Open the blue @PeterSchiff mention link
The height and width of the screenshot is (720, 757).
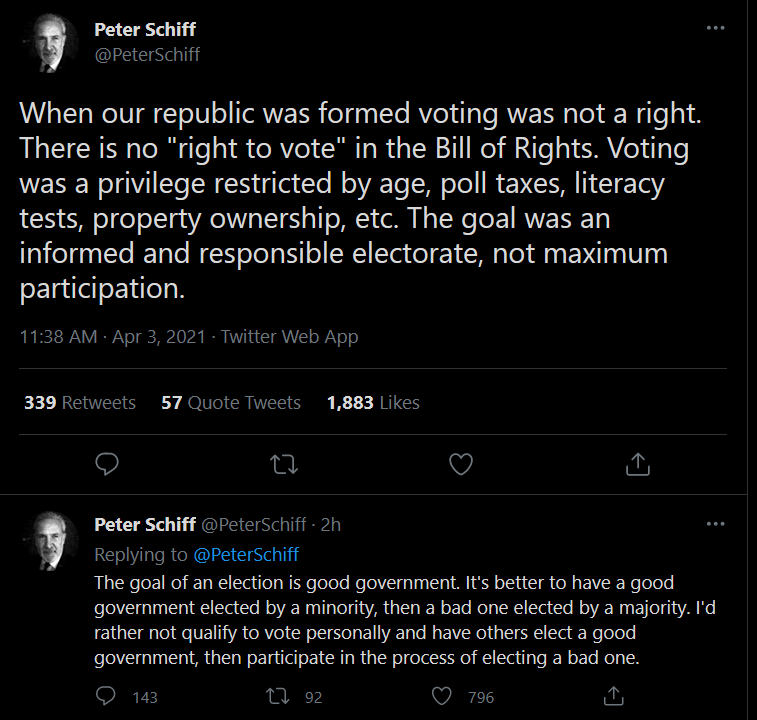click(x=246, y=554)
